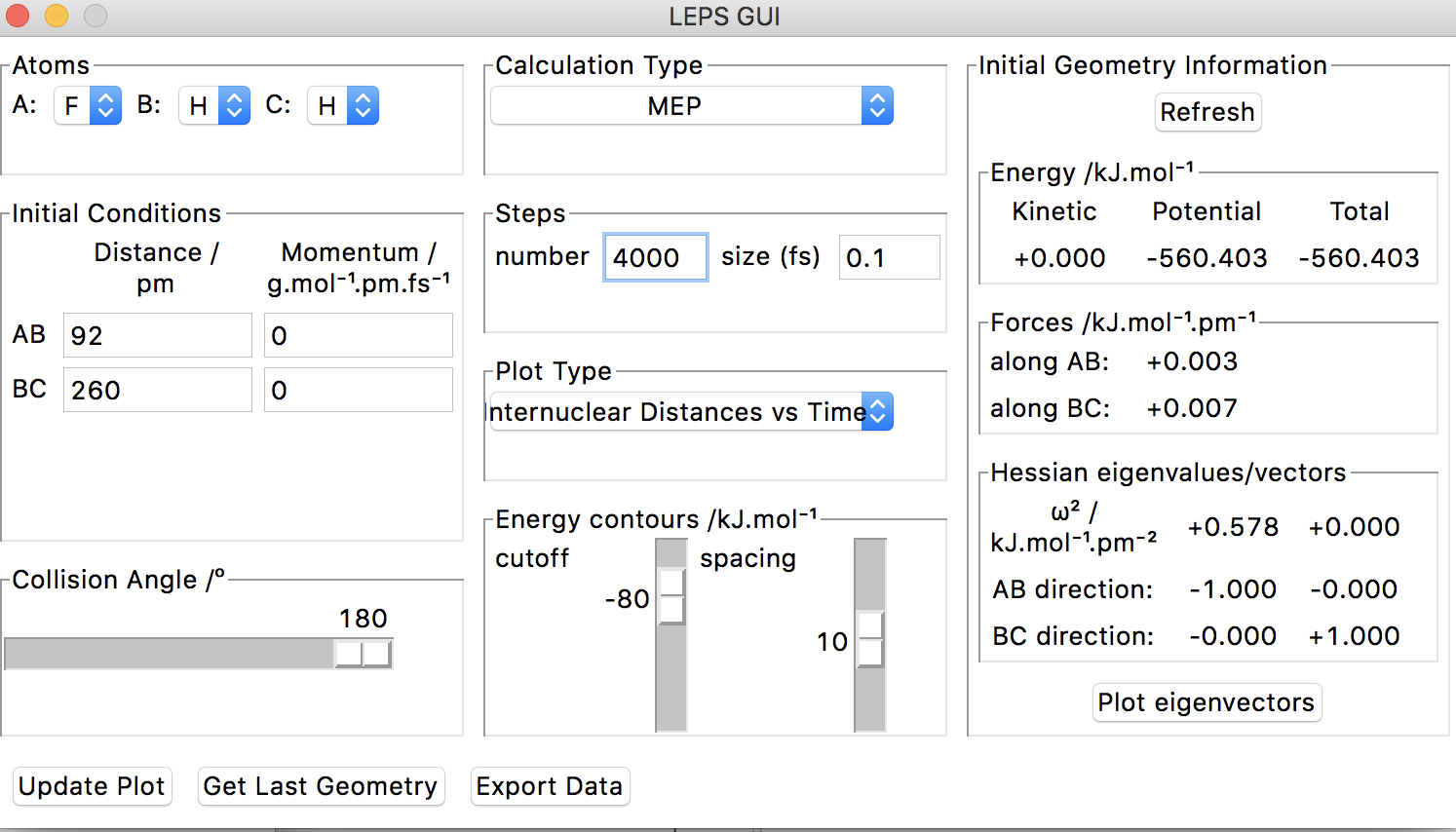Image resolution: width=1456 pixels, height=832 pixels.
Task: Expand the Calculation Type MEP dropdown
Action: pos(691,105)
